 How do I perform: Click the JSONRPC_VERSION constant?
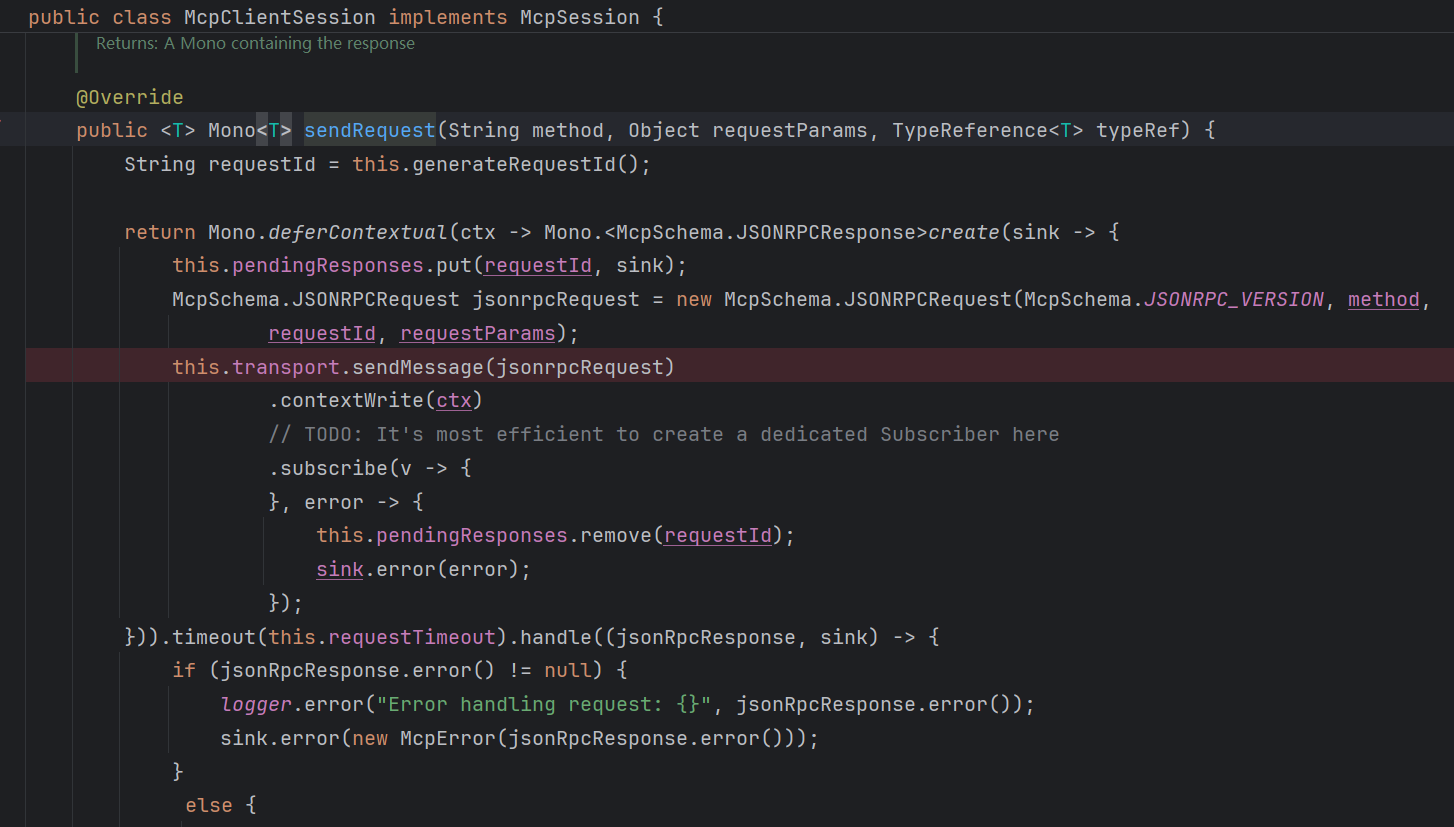click(x=1234, y=299)
